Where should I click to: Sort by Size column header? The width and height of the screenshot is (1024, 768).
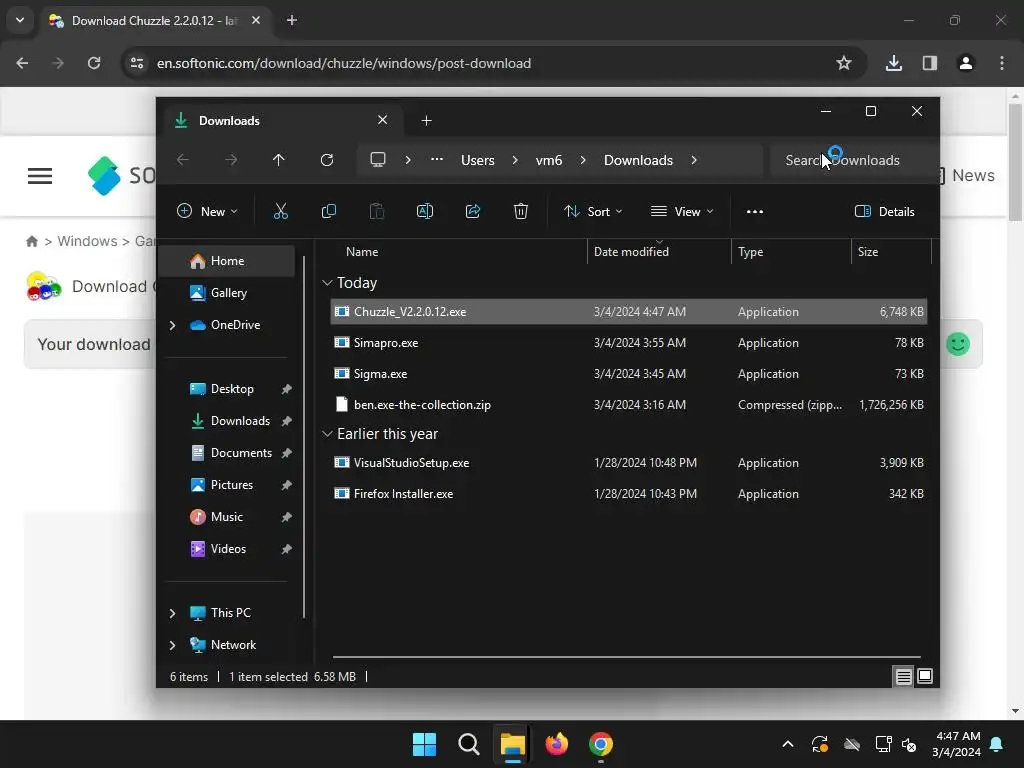coord(891,252)
